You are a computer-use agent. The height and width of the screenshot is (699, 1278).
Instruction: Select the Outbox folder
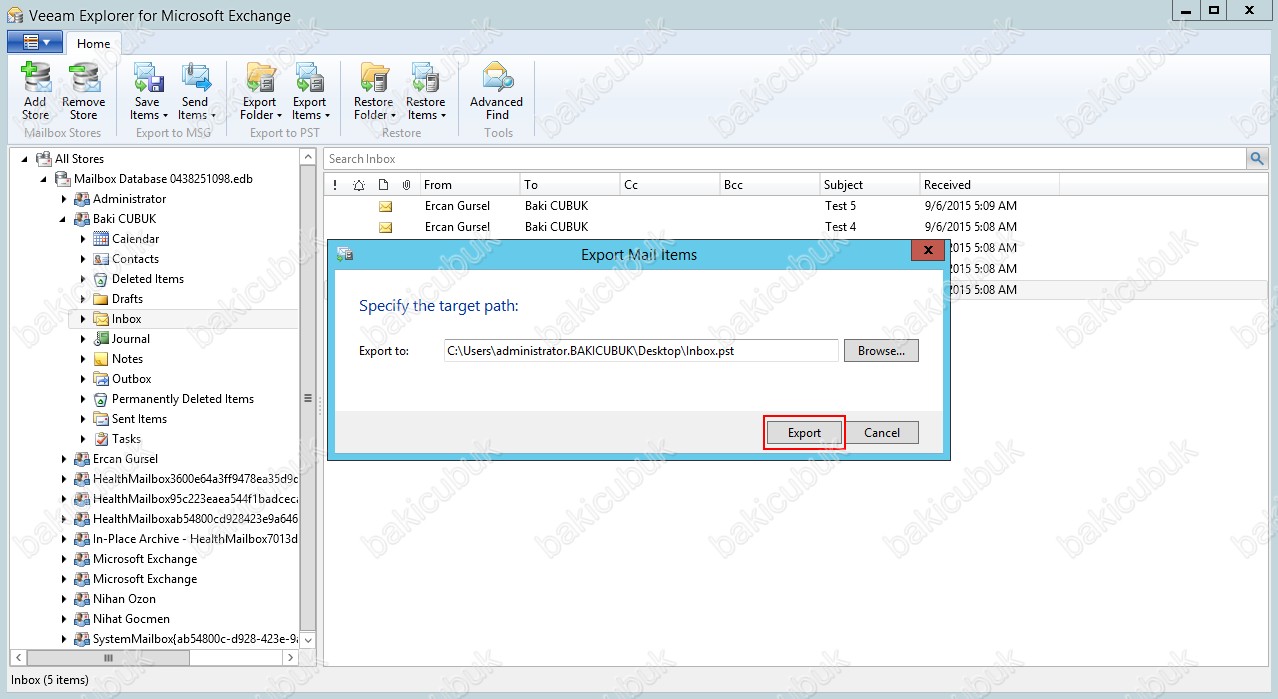(132, 379)
